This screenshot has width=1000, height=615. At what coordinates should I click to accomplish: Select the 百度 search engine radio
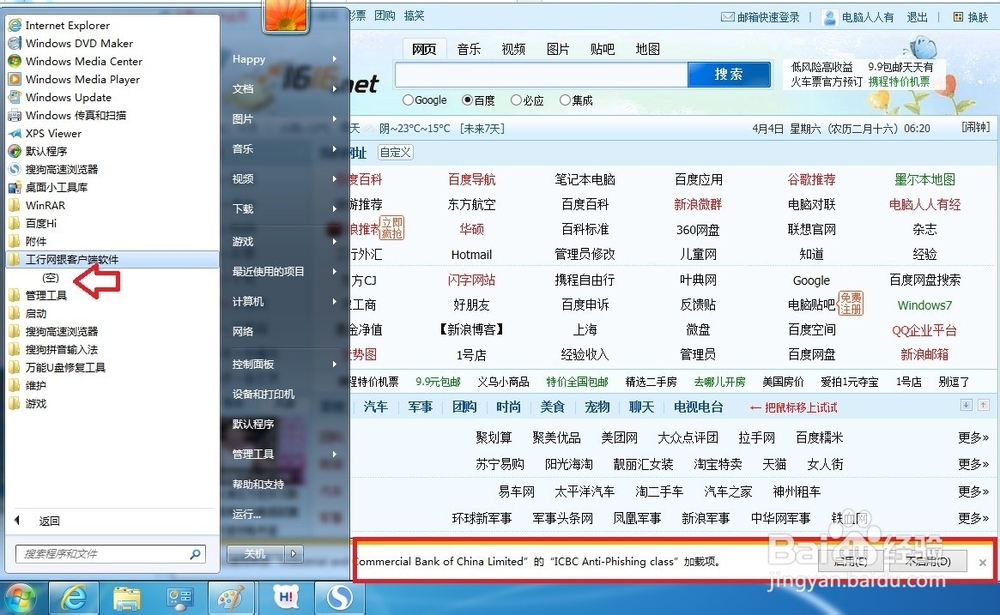tap(467, 100)
